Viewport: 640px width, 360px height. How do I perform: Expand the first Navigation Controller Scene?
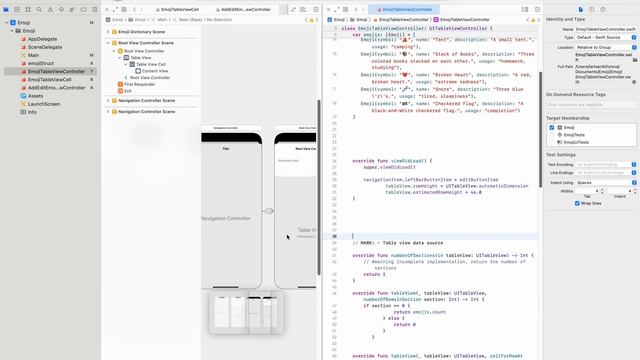[108, 100]
